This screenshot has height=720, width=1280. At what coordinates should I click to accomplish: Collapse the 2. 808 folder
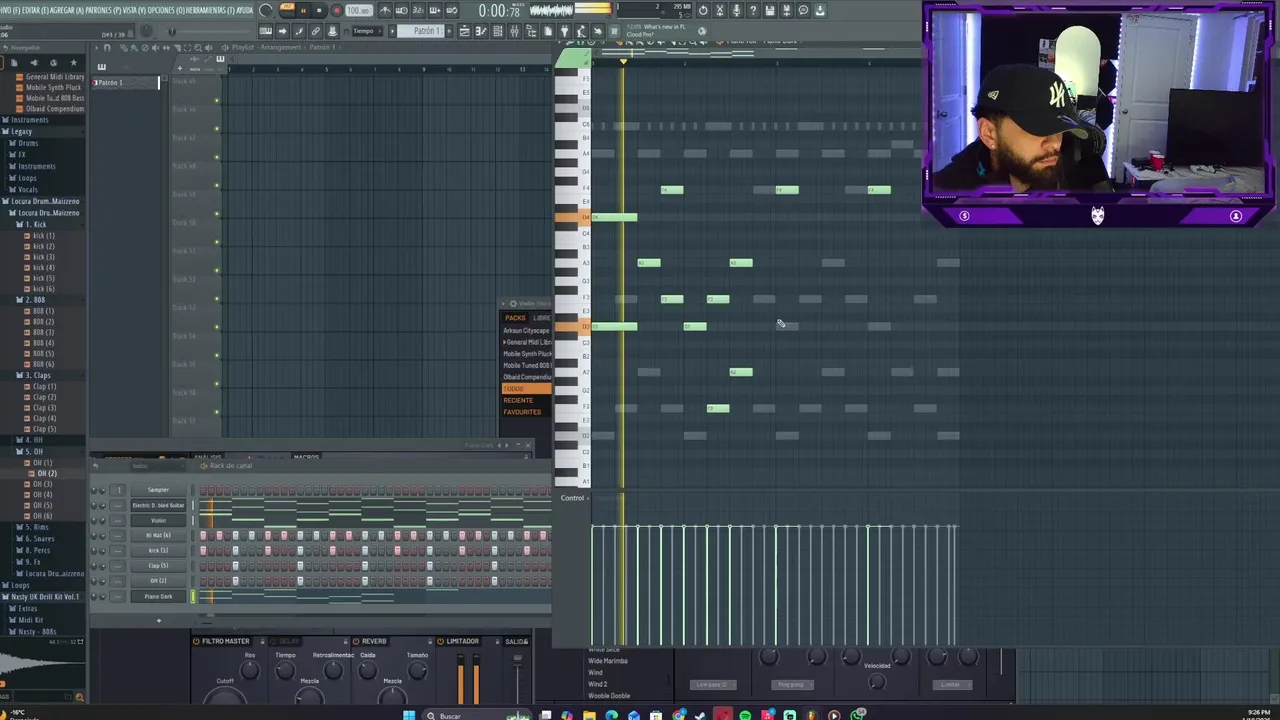tap(34, 300)
